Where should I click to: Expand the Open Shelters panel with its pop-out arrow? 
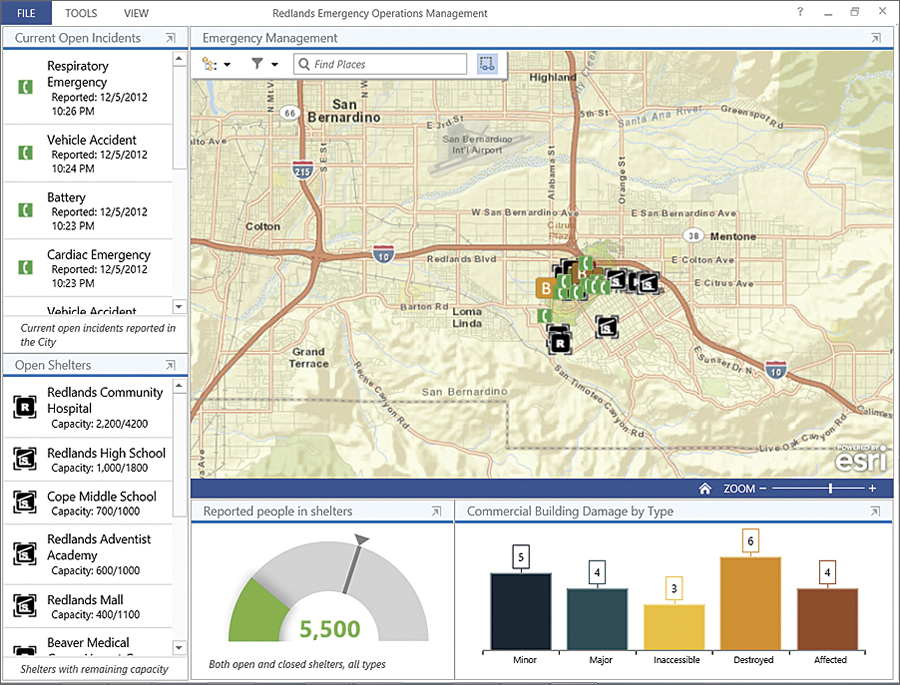coord(171,364)
